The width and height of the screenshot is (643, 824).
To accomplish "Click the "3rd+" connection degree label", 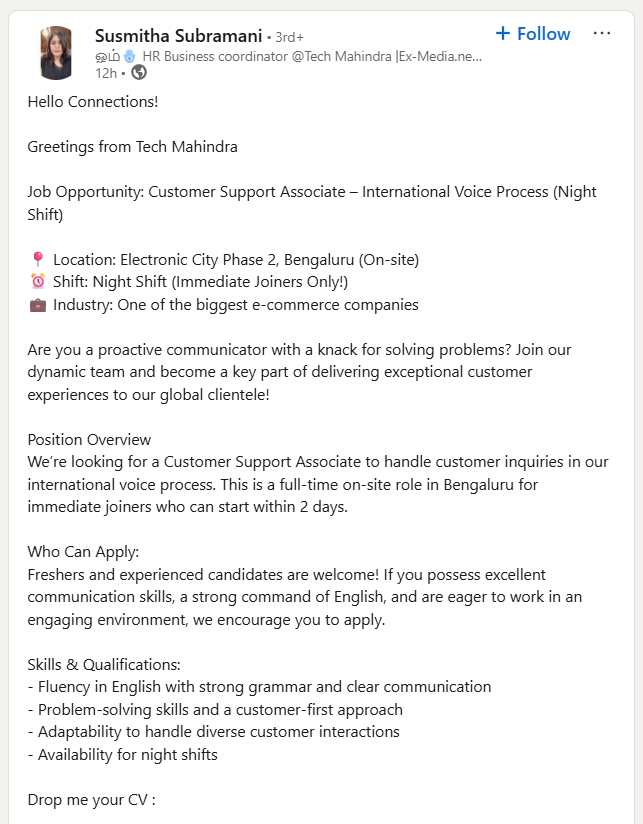I will 288,37.
